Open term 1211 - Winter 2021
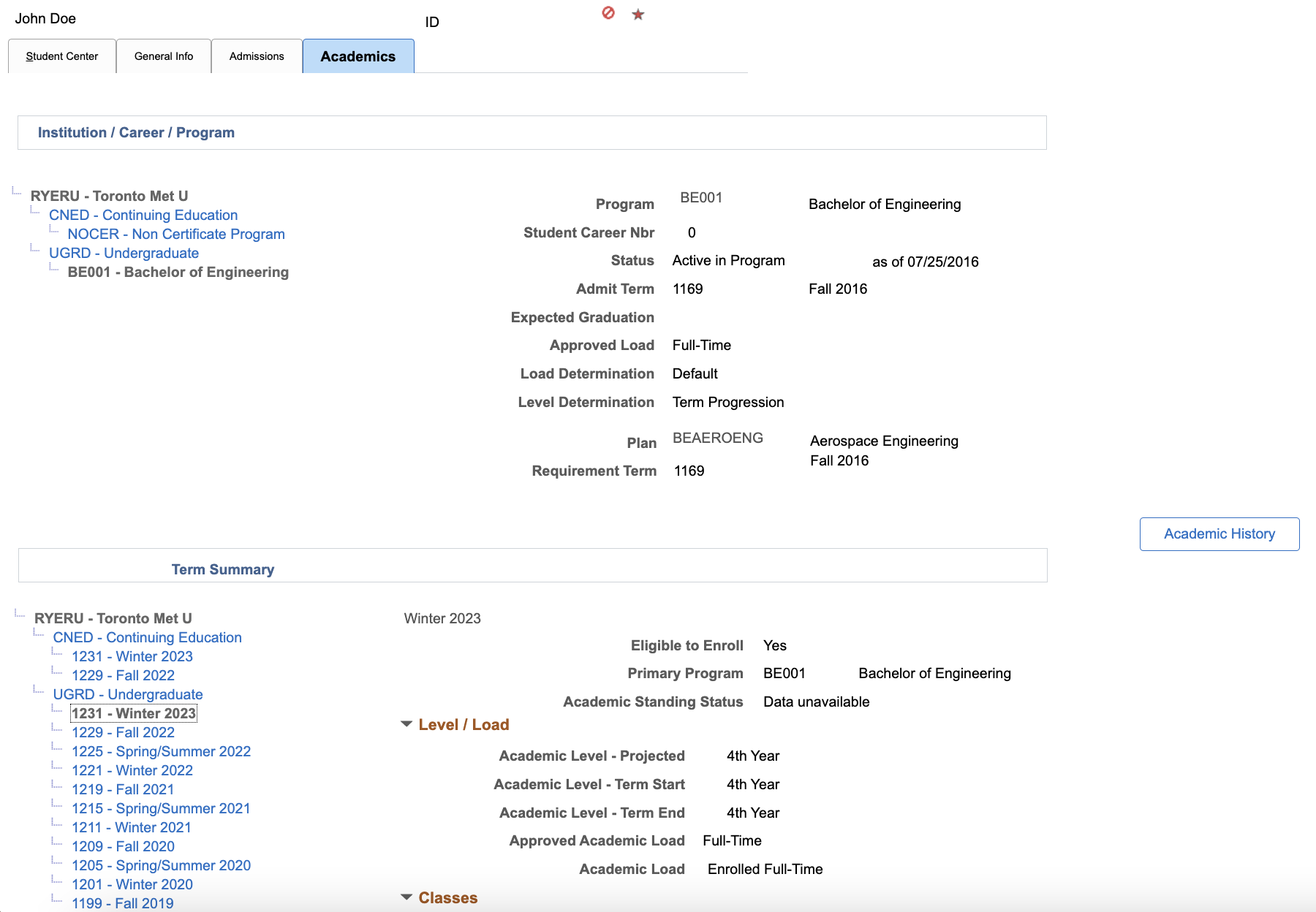Viewport: 1316px width, 912px height. (x=132, y=827)
